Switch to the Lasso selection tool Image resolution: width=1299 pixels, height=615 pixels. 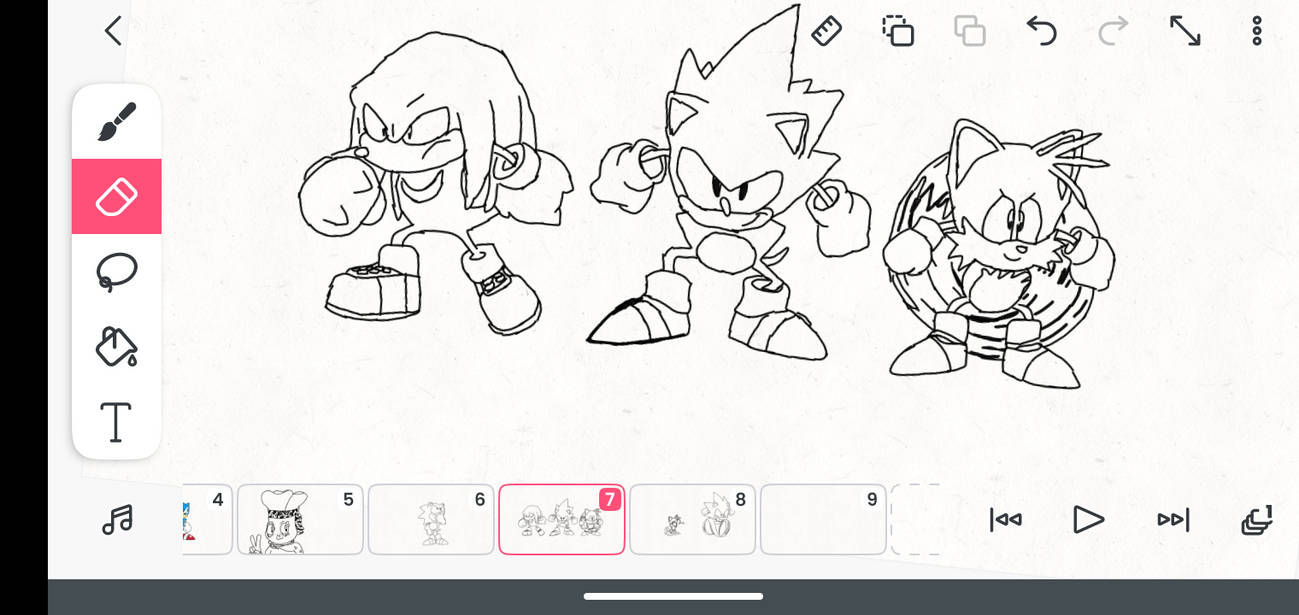click(x=116, y=271)
